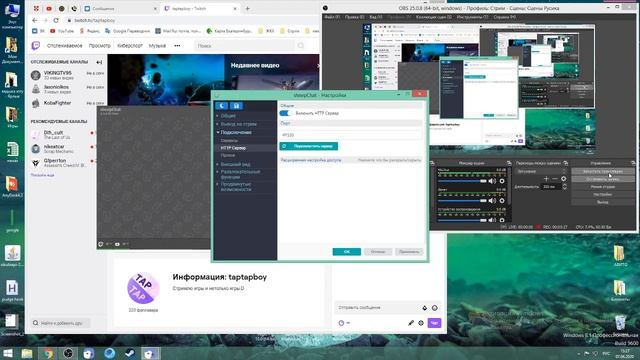Image resolution: width=640 pixels, height=360 pixels.
Task: Adjust the first OBS mixer volume slider
Action: tap(462, 181)
